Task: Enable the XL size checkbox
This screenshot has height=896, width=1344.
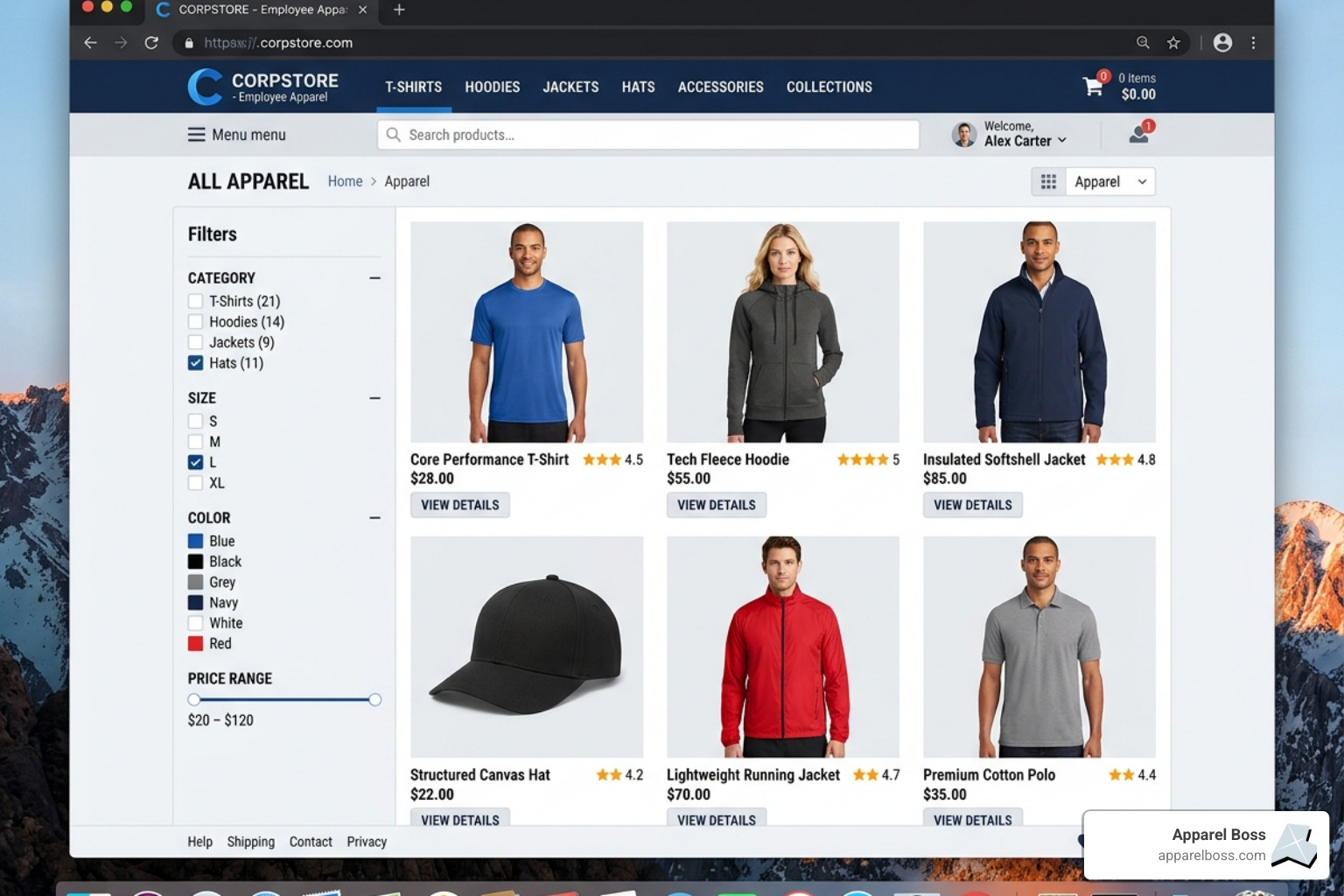Action: click(195, 483)
